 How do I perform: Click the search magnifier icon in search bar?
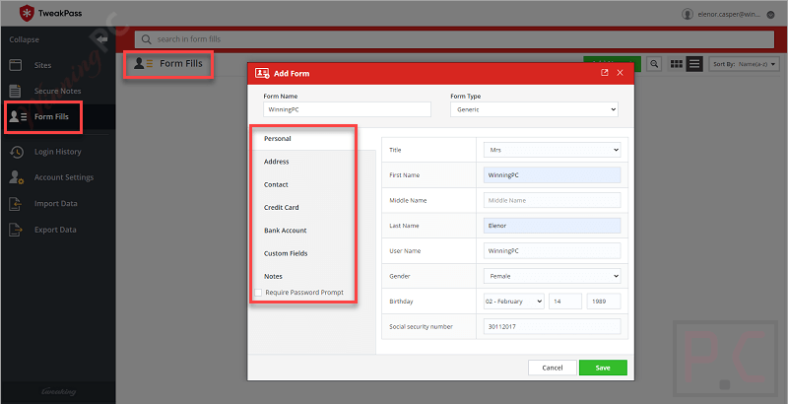pyautogui.click(x=146, y=39)
